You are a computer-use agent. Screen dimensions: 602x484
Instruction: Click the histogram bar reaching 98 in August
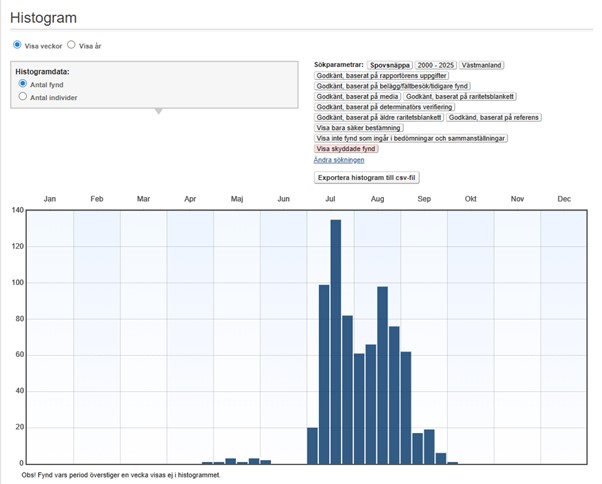382,375
